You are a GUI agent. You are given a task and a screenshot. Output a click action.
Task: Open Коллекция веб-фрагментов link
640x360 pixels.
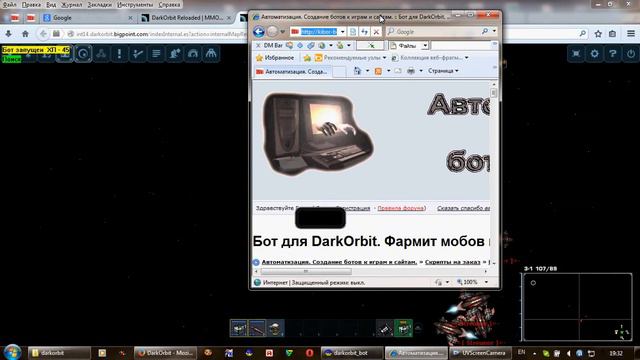[x=429, y=58]
